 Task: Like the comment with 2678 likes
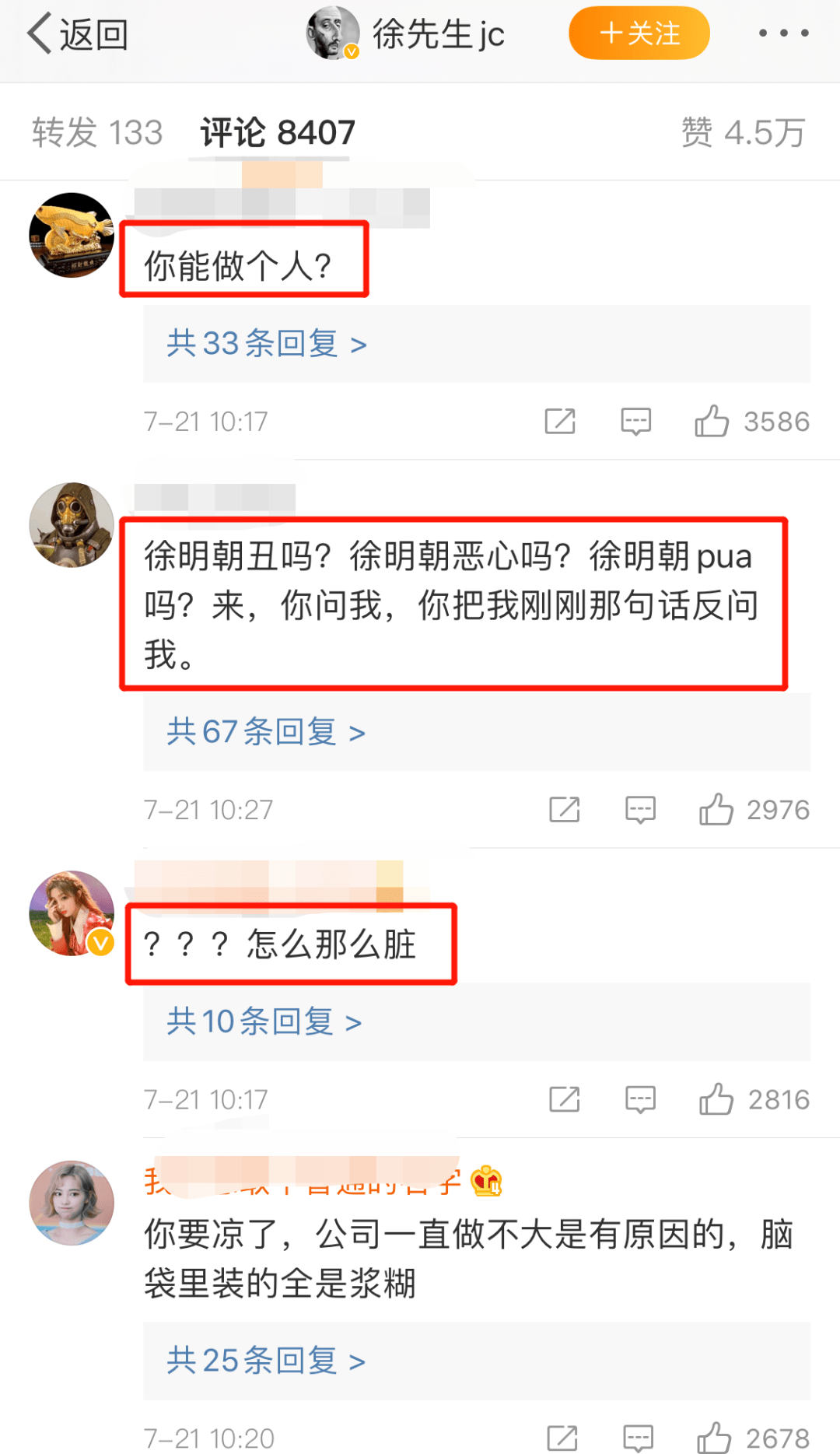point(714,1438)
